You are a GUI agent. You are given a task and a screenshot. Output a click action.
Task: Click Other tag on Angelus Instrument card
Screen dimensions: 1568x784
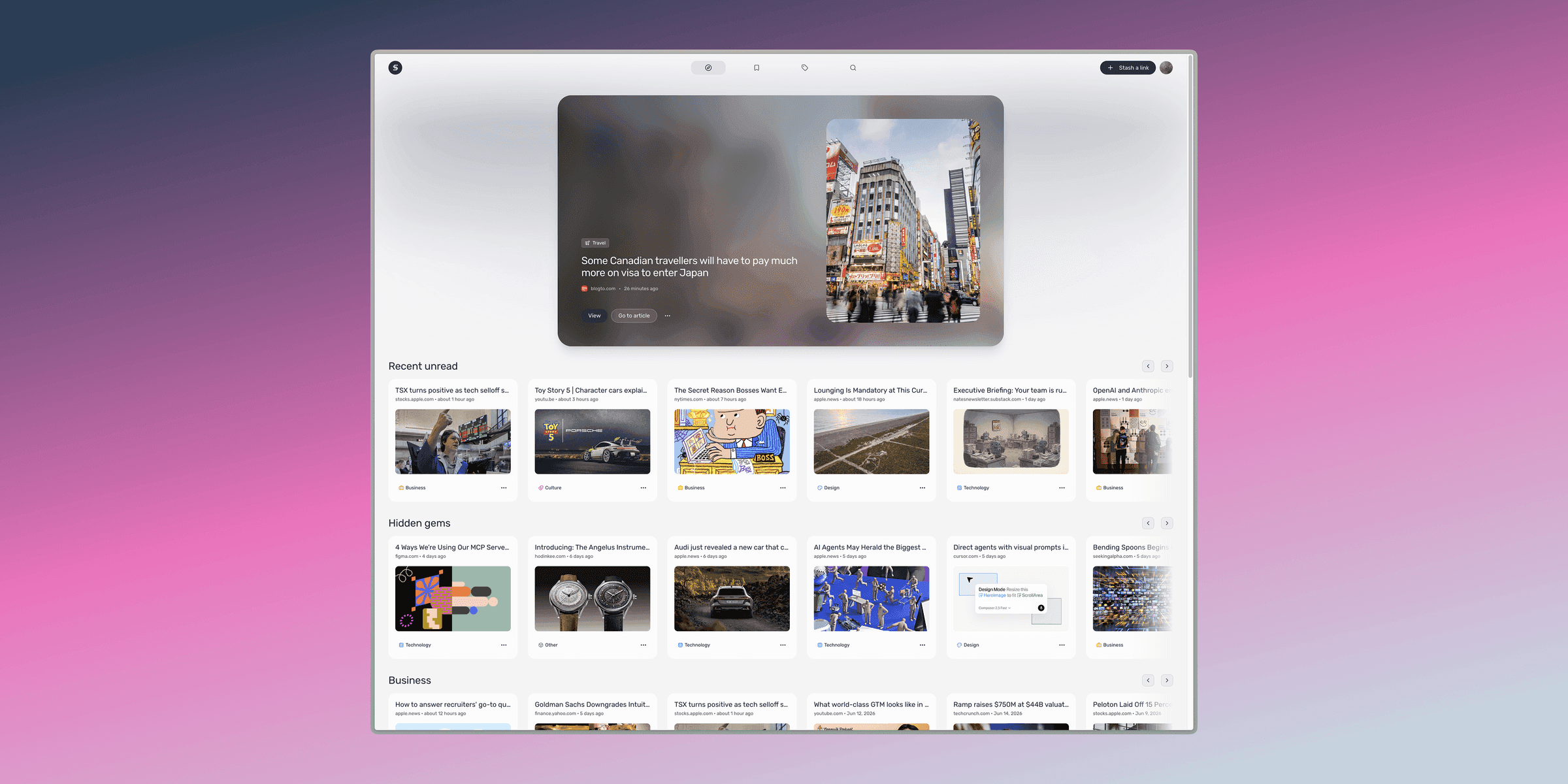tap(548, 645)
